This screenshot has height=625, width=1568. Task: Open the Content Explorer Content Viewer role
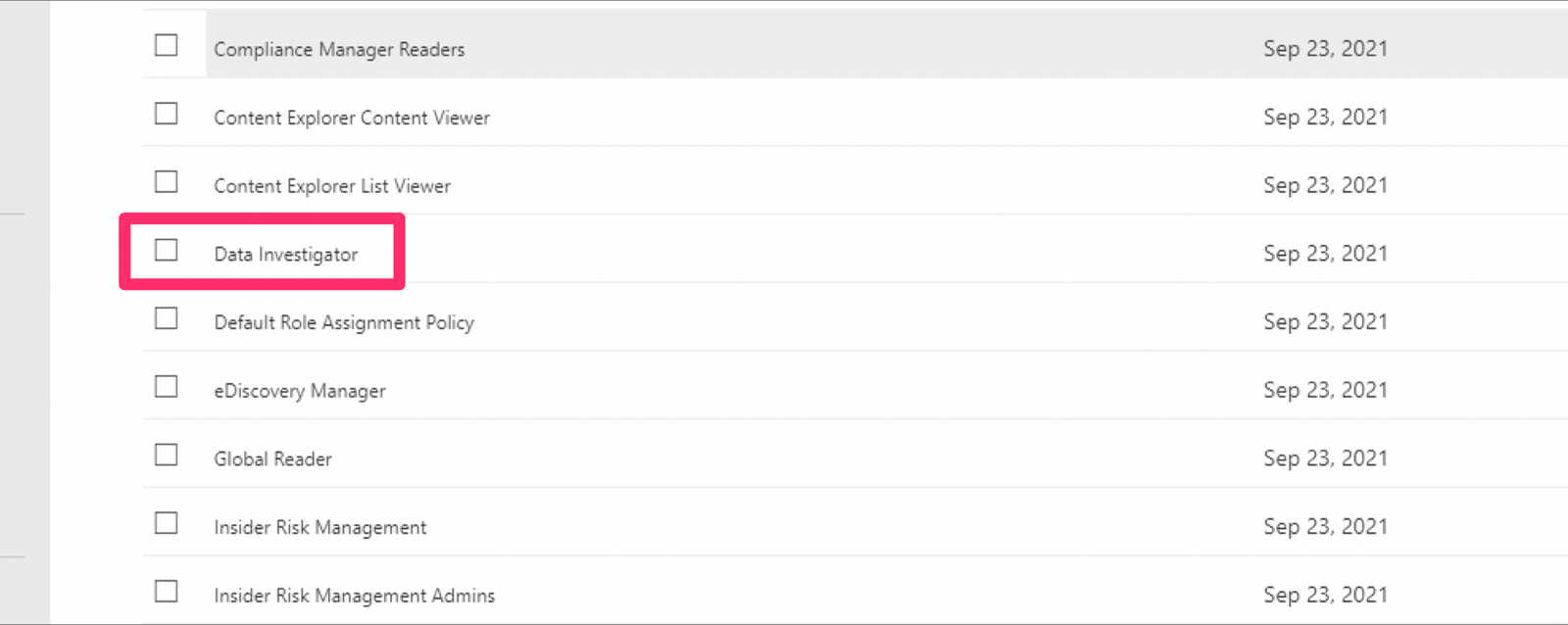click(x=352, y=118)
